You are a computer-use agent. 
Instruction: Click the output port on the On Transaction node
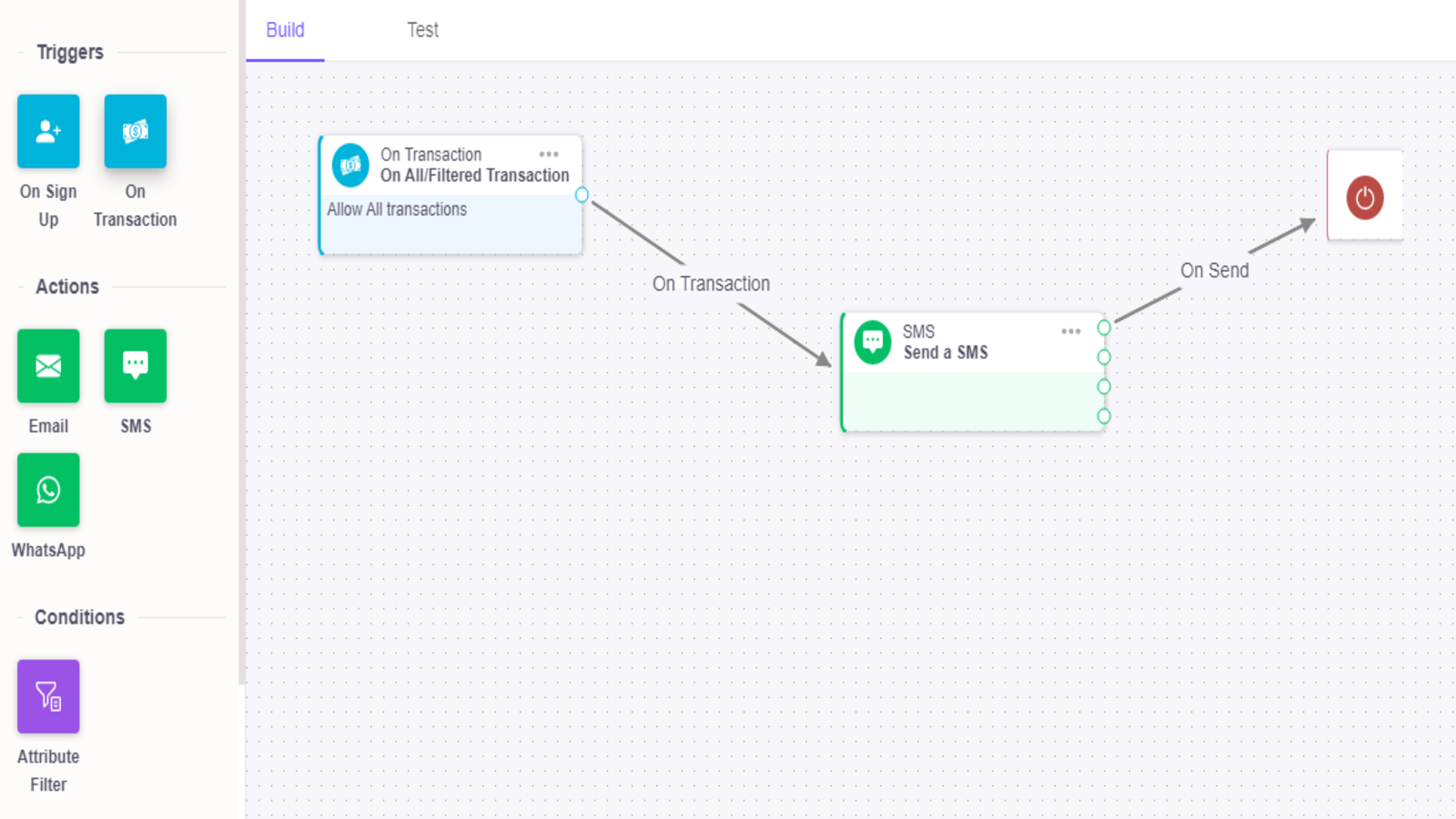581,195
